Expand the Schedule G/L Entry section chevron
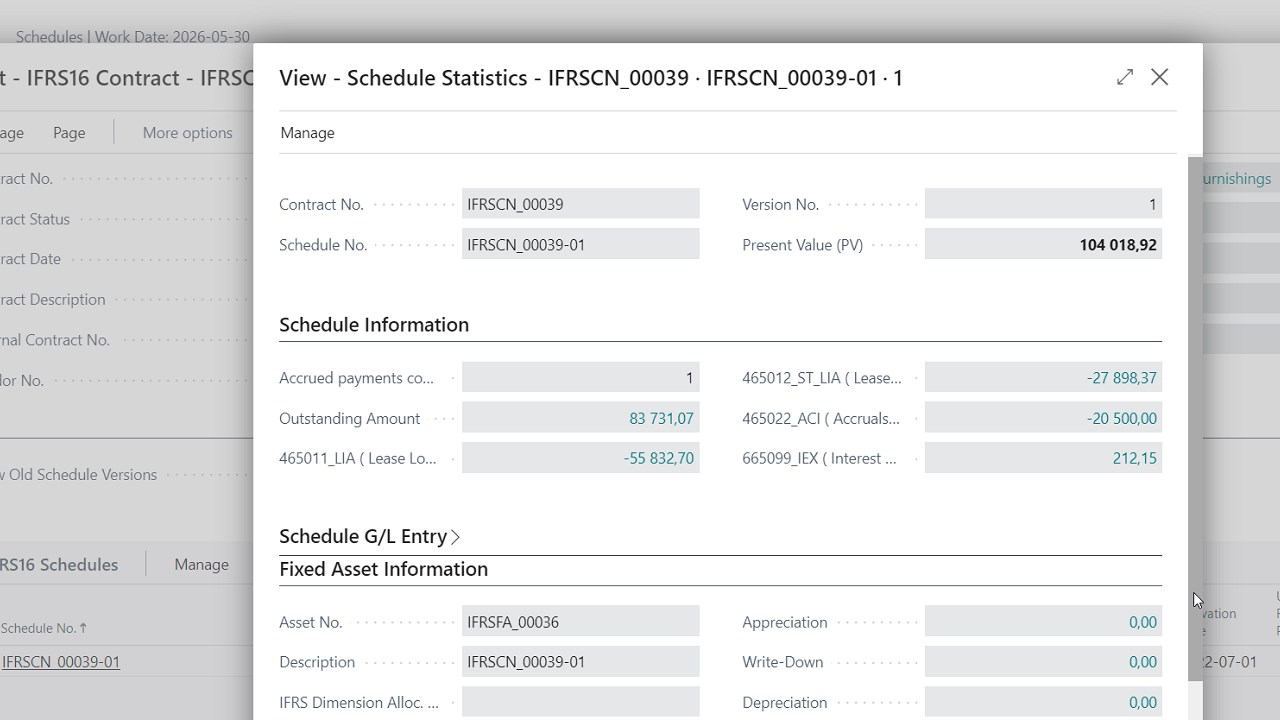1280x720 pixels. (455, 537)
